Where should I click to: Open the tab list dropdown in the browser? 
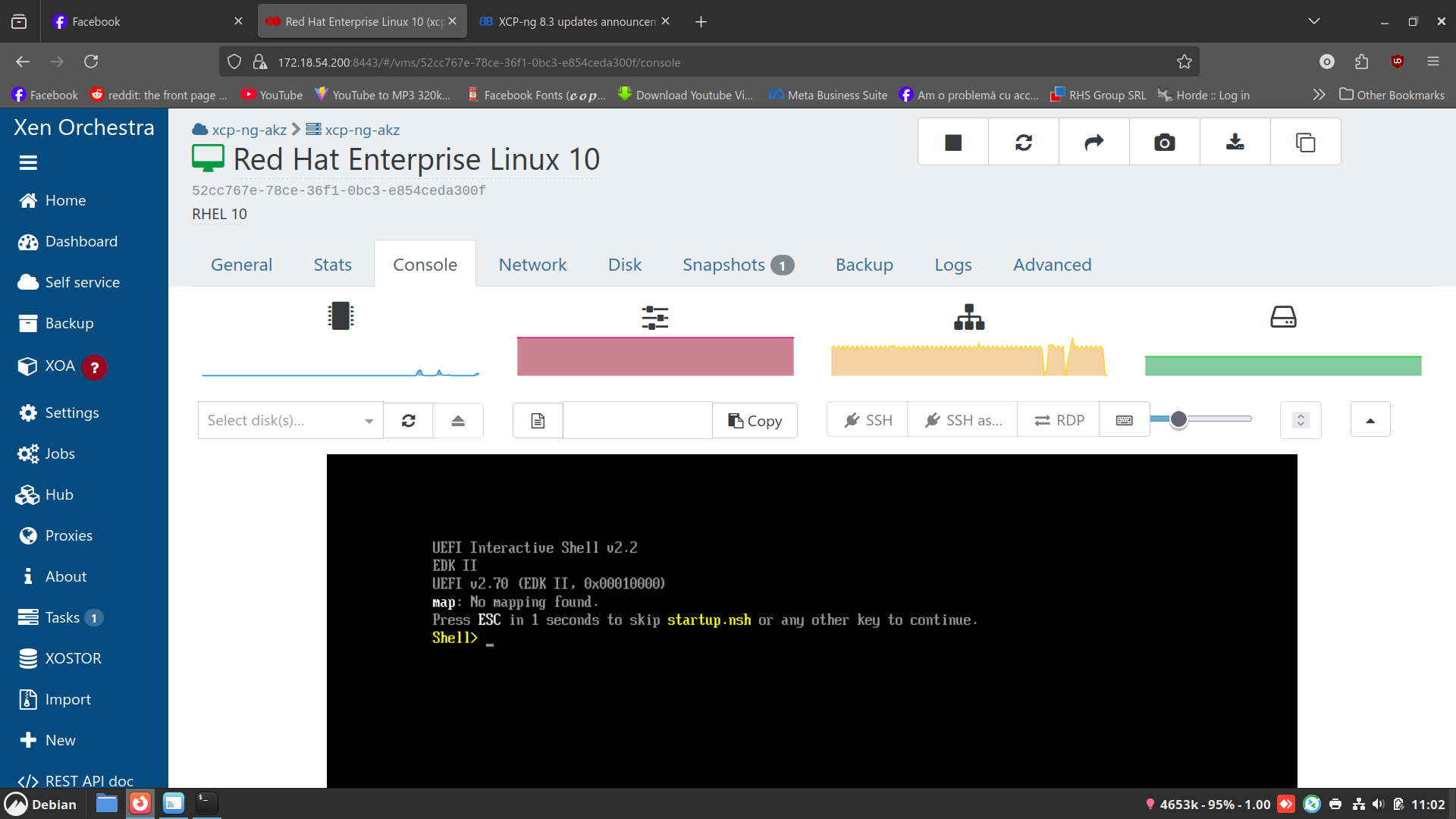1316,20
